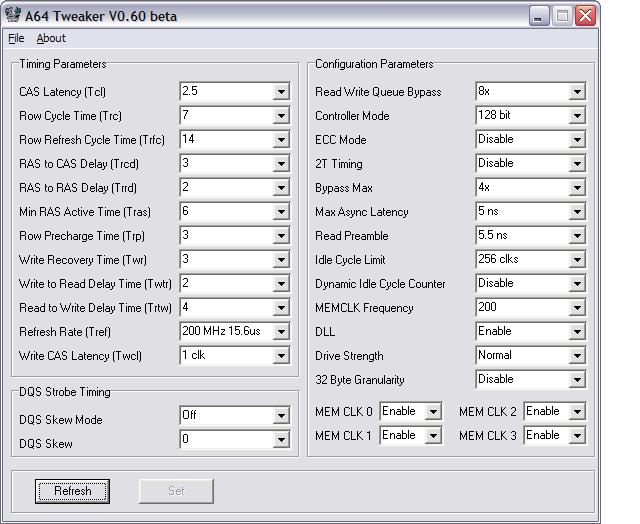Open the About menu
Viewport: 640px width, 524px height.
pyautogui.click(x=51, y=38)
